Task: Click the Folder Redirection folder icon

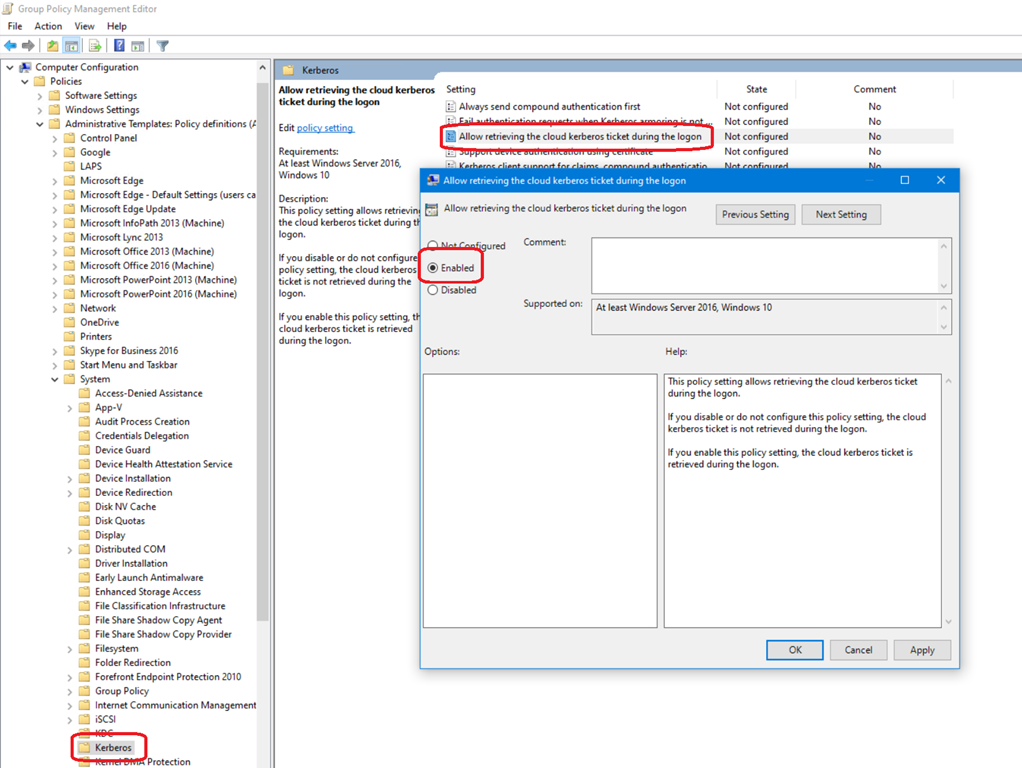Action: (x=85, y=662)
